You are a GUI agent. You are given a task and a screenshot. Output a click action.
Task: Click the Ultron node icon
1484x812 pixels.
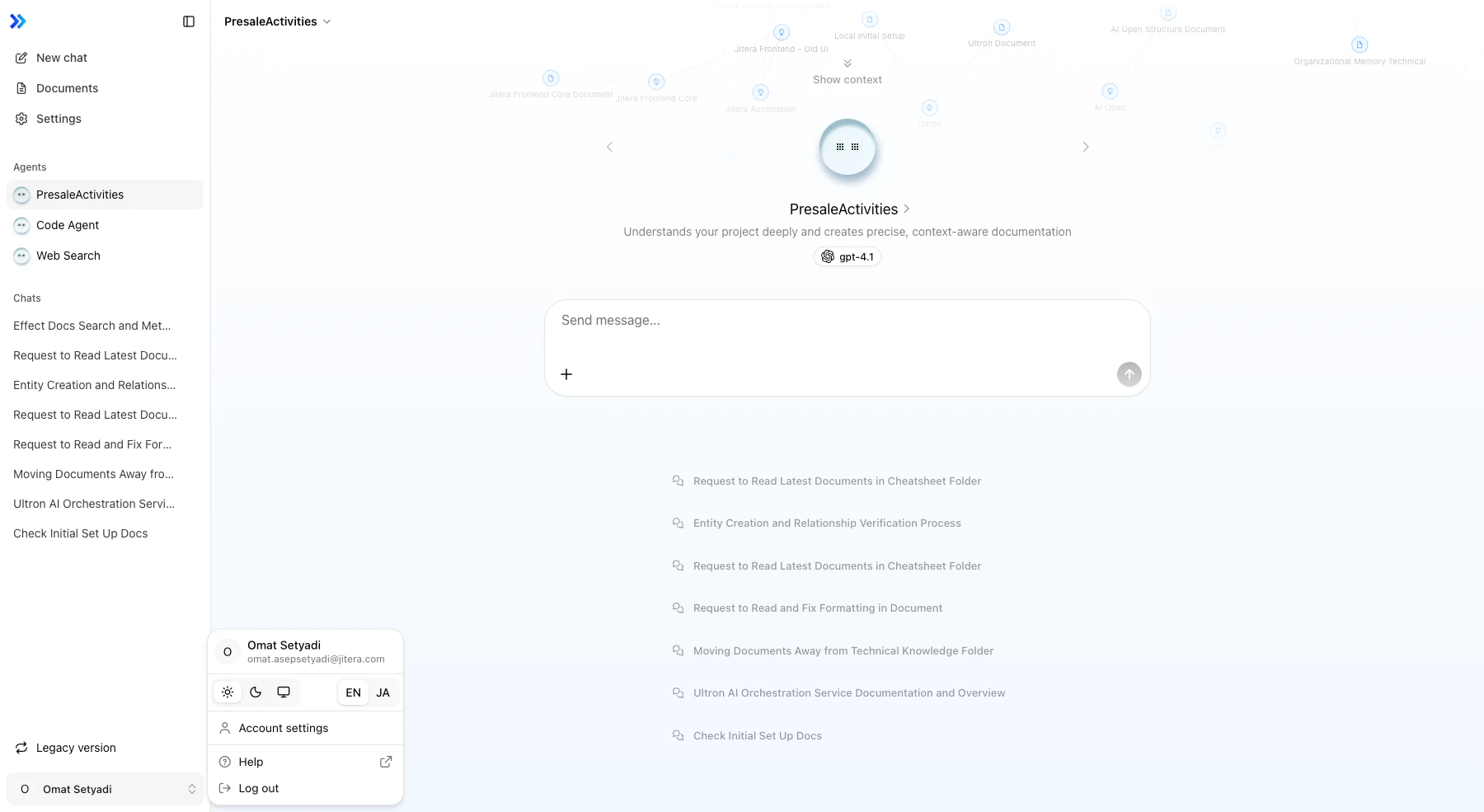point(929,108)
